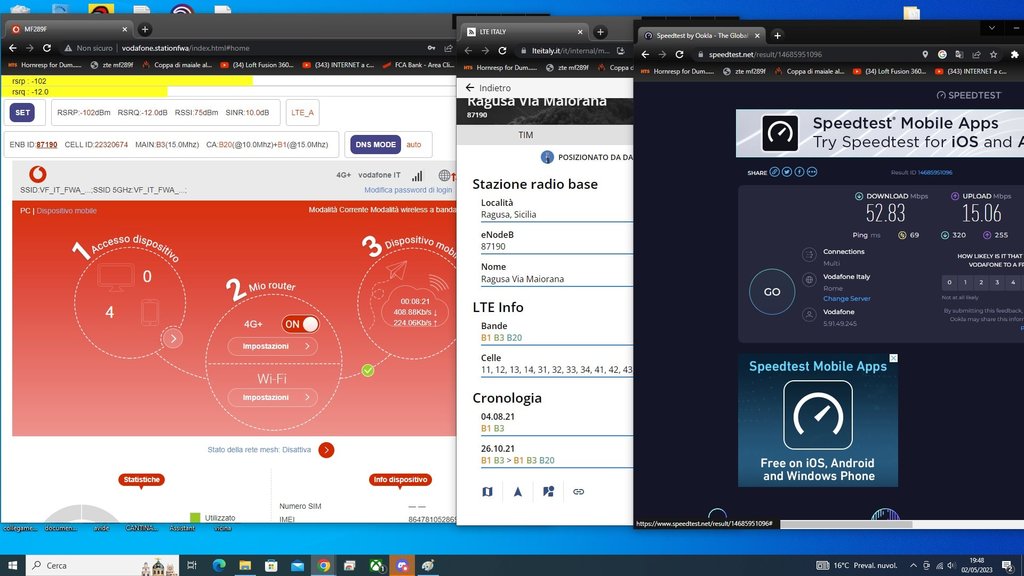
Task: Click the arrow in Accesso dispositivo circle
Action: [173, 338]
